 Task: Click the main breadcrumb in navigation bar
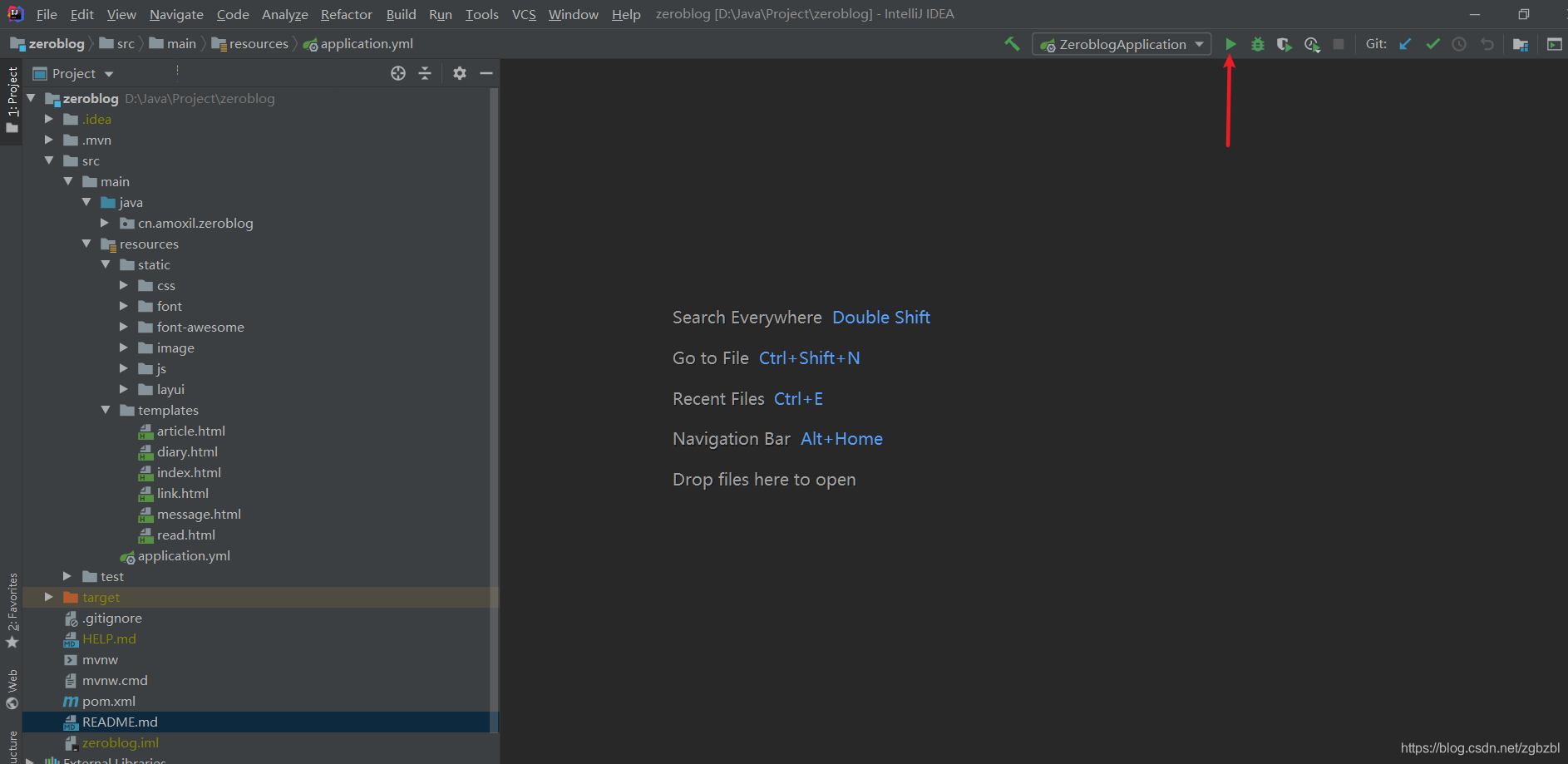(173, 43)
